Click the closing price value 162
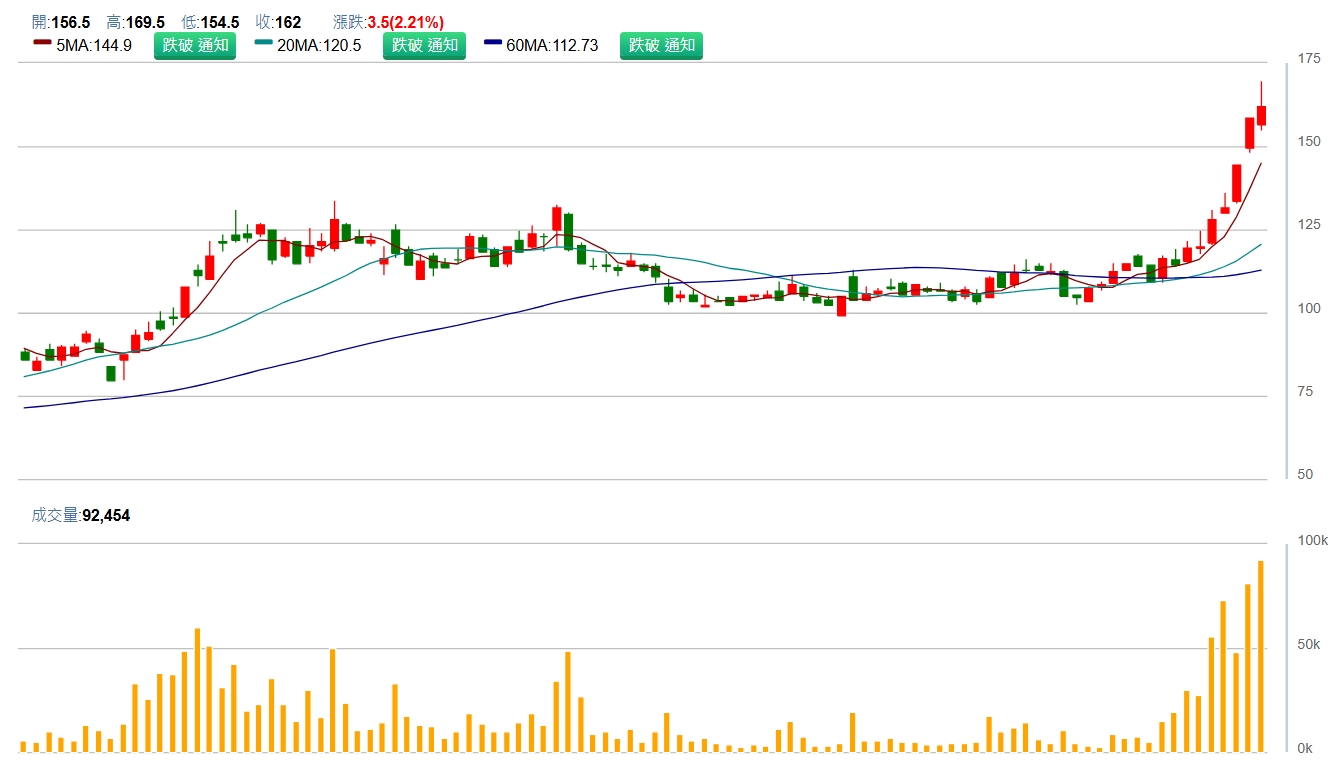Image resolution: width=1333 pixels, height=767 pixels. point(288,22)
